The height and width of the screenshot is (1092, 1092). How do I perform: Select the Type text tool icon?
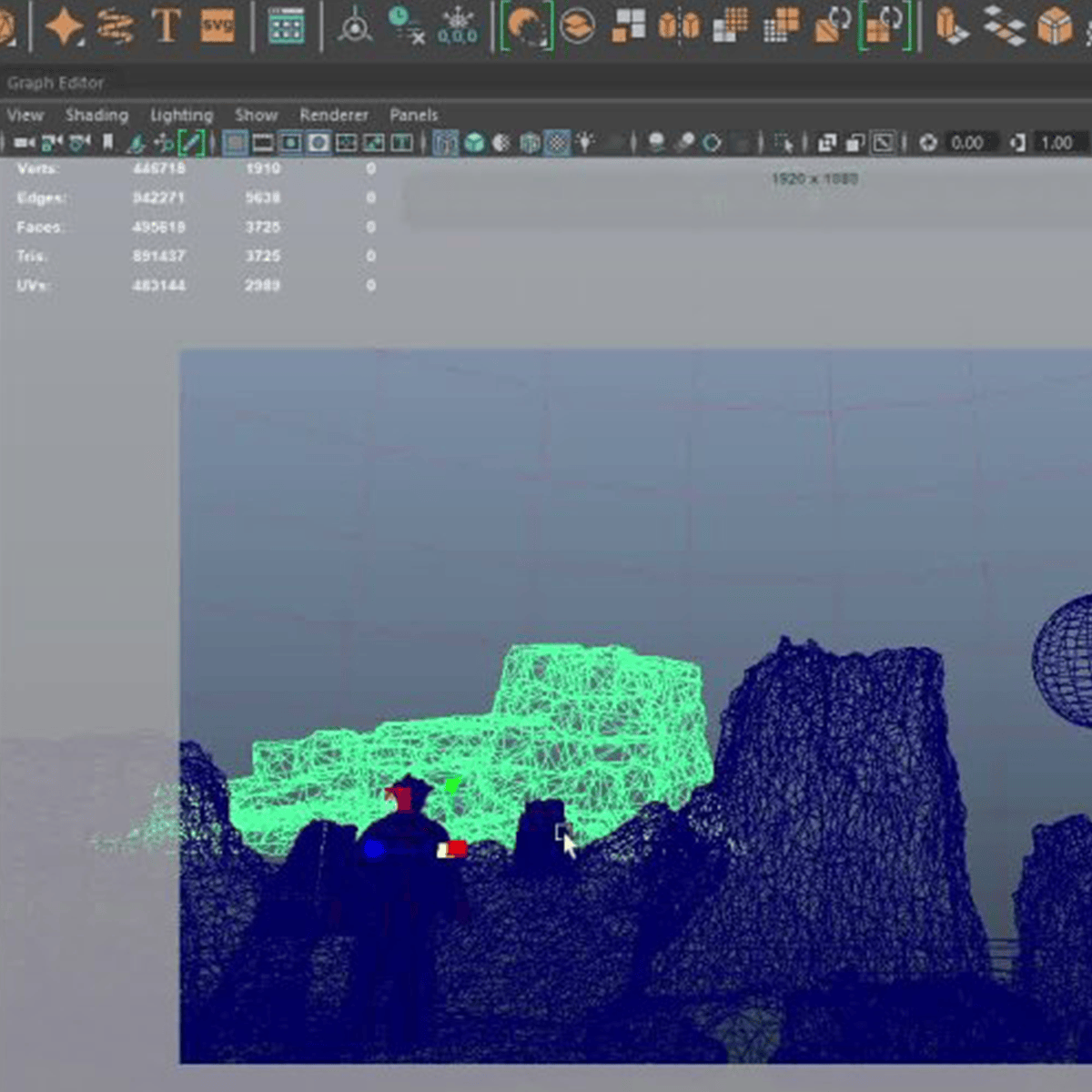166,25
